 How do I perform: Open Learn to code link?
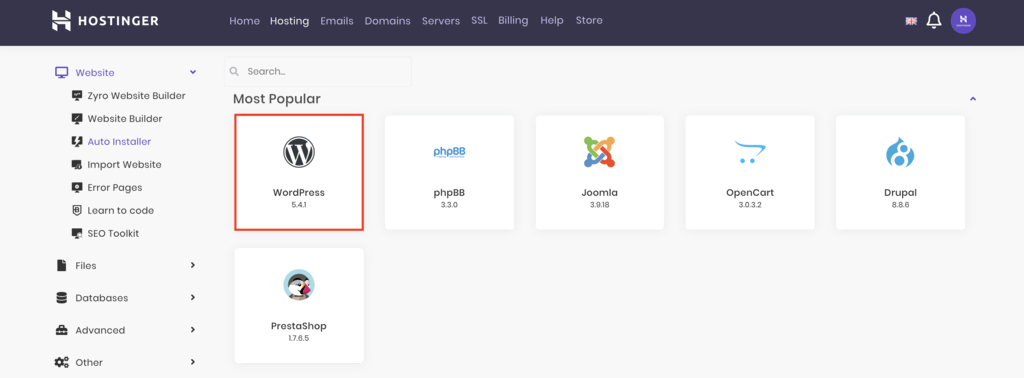pos(121,210)
